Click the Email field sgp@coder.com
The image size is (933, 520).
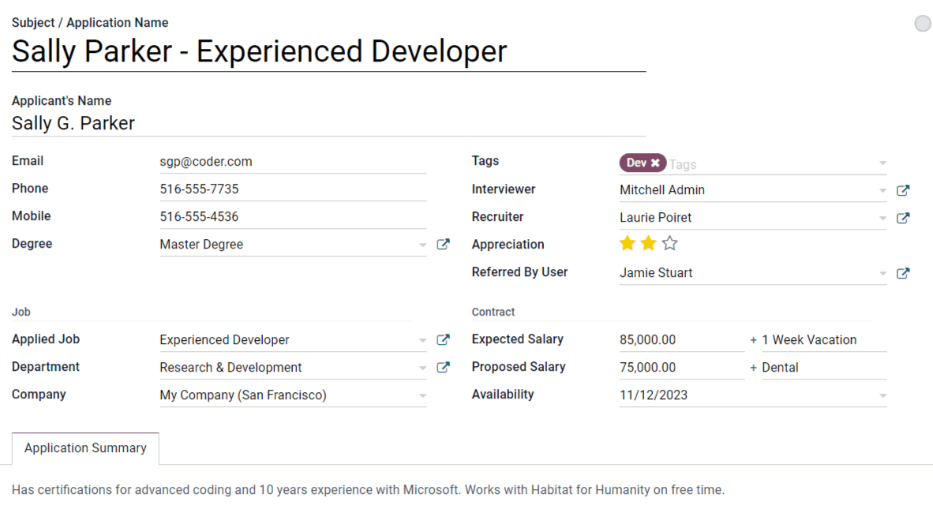(290, 161)
